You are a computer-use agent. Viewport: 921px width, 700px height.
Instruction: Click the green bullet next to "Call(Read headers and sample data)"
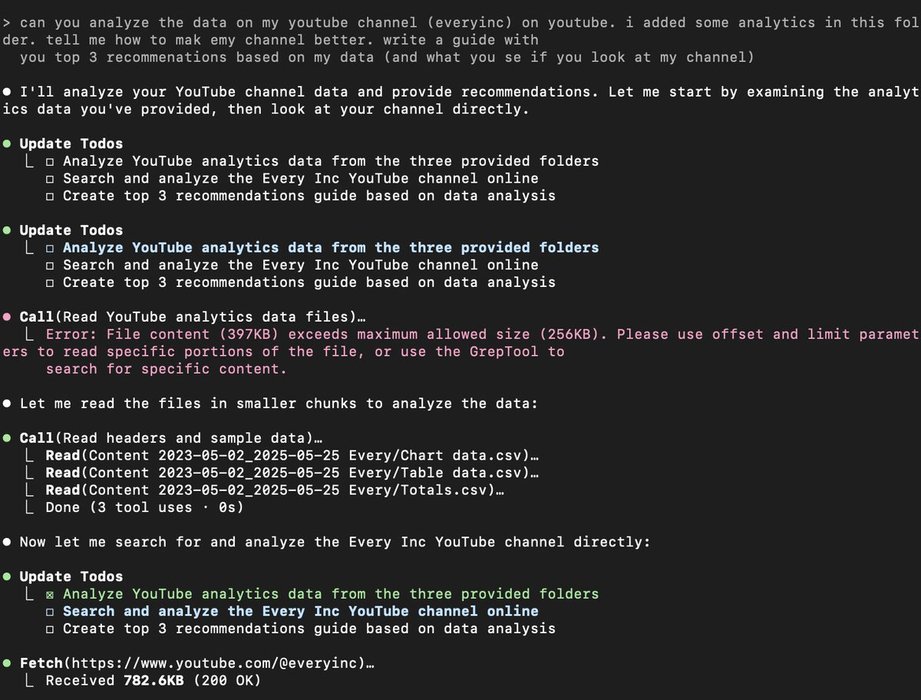[7, 438]
